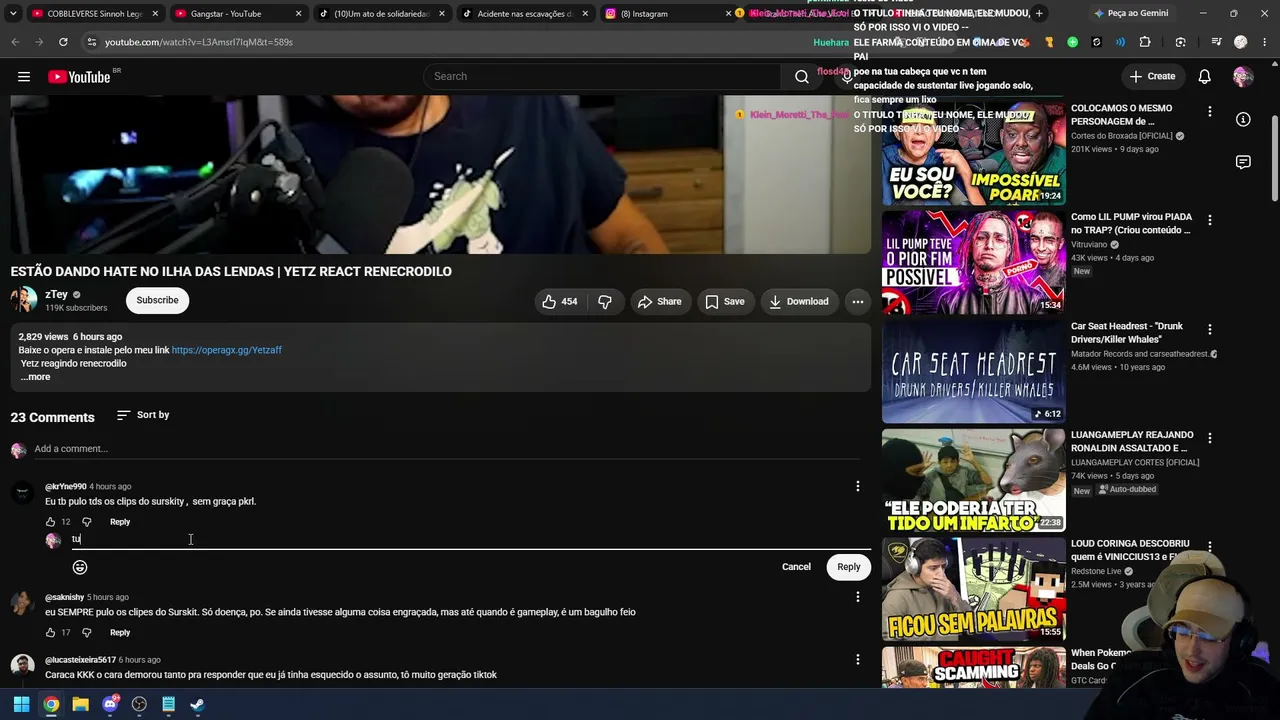Open the @lucasteixeira5617 commenter profile link
The width and height of the screenshot is (1280, 720).
(80, 660)
